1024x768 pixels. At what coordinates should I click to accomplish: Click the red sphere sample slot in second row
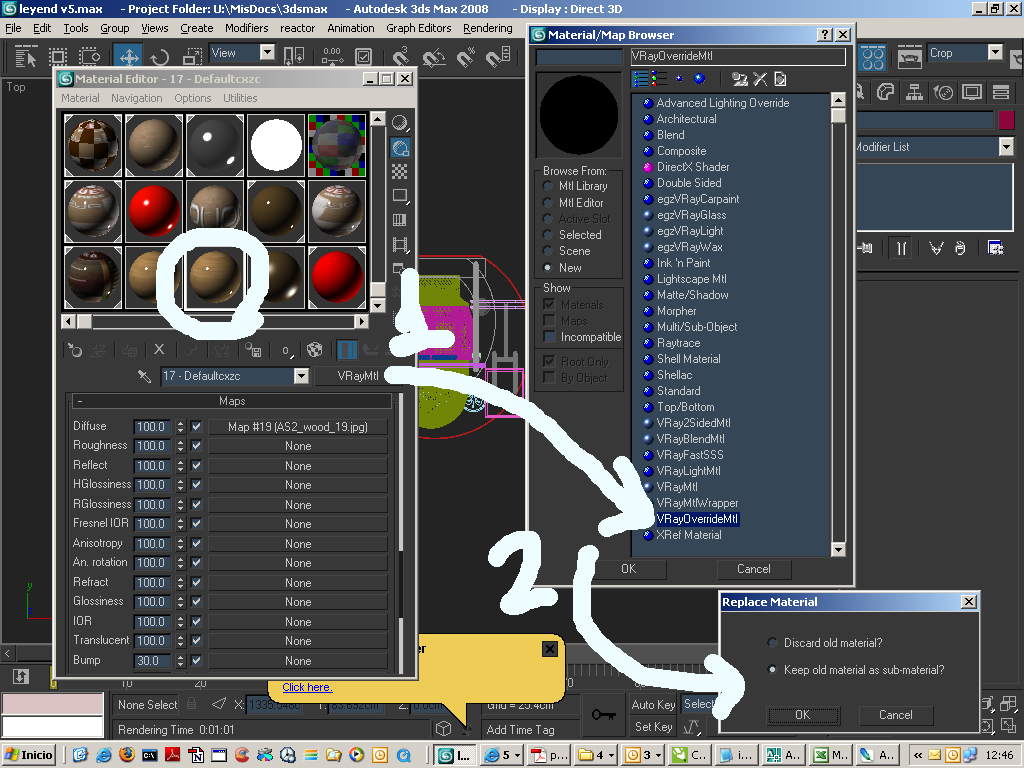coord(154,210)
